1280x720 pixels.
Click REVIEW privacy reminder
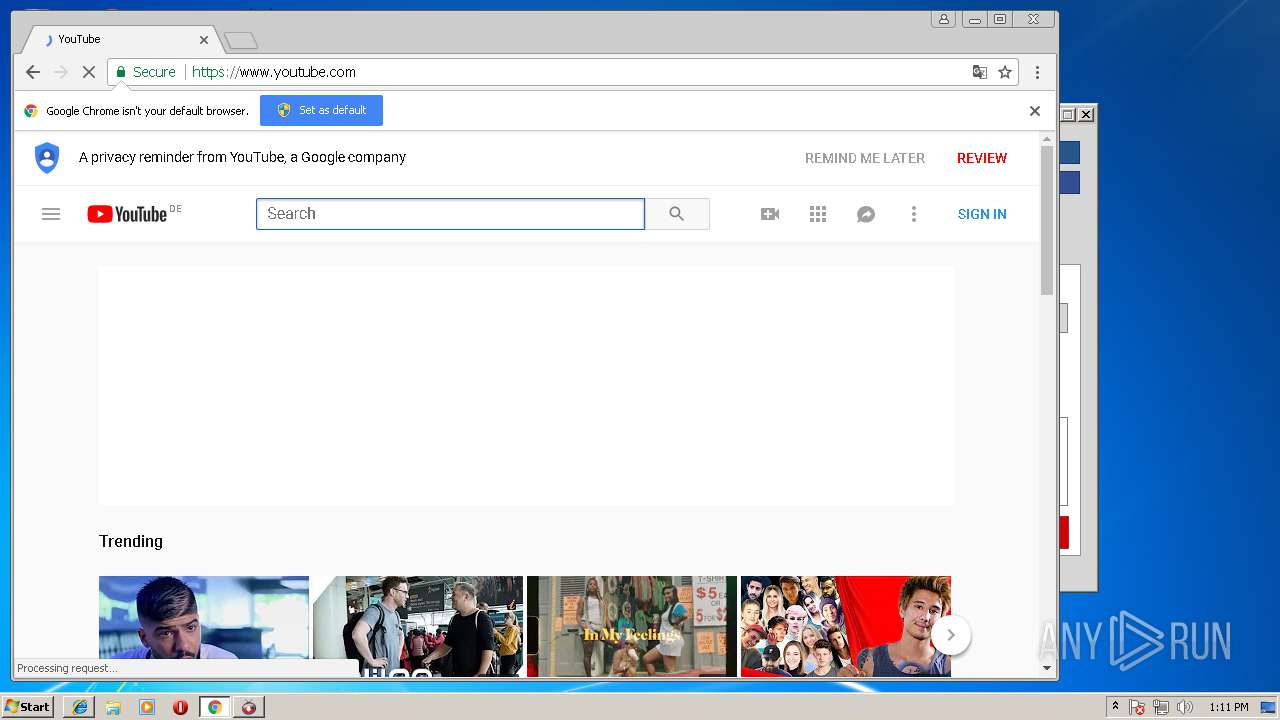coord(982,158)
